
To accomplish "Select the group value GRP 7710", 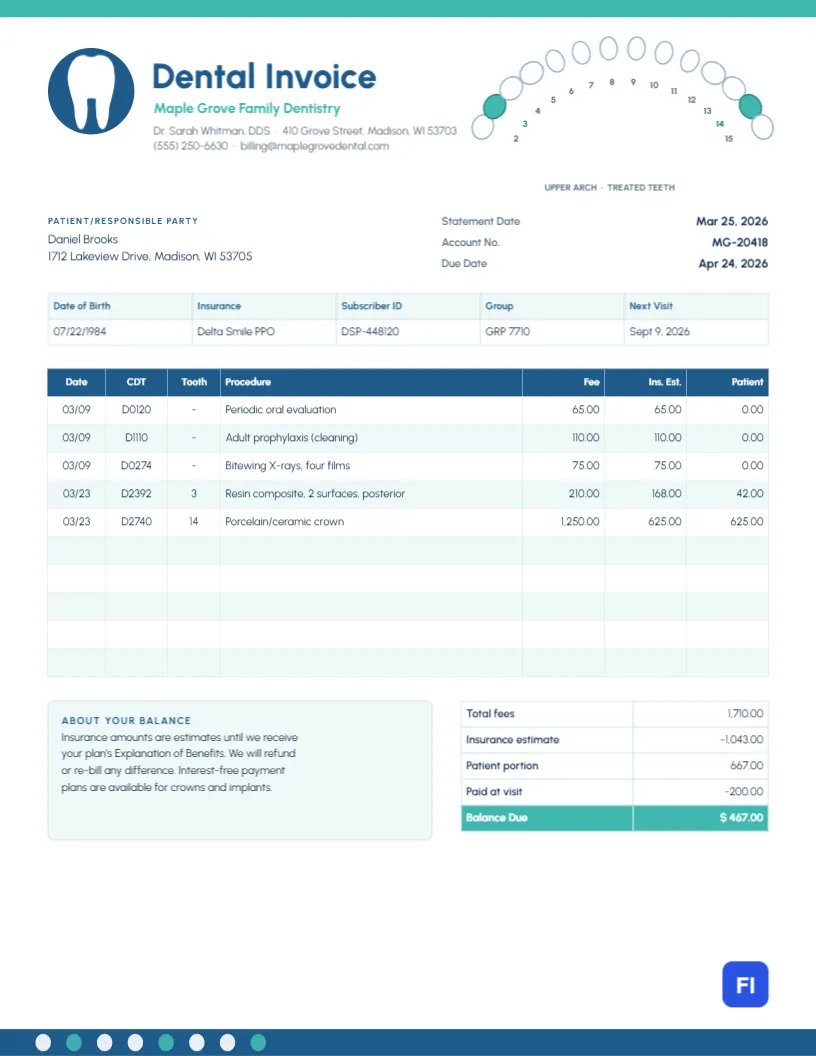I will point(508,331).
